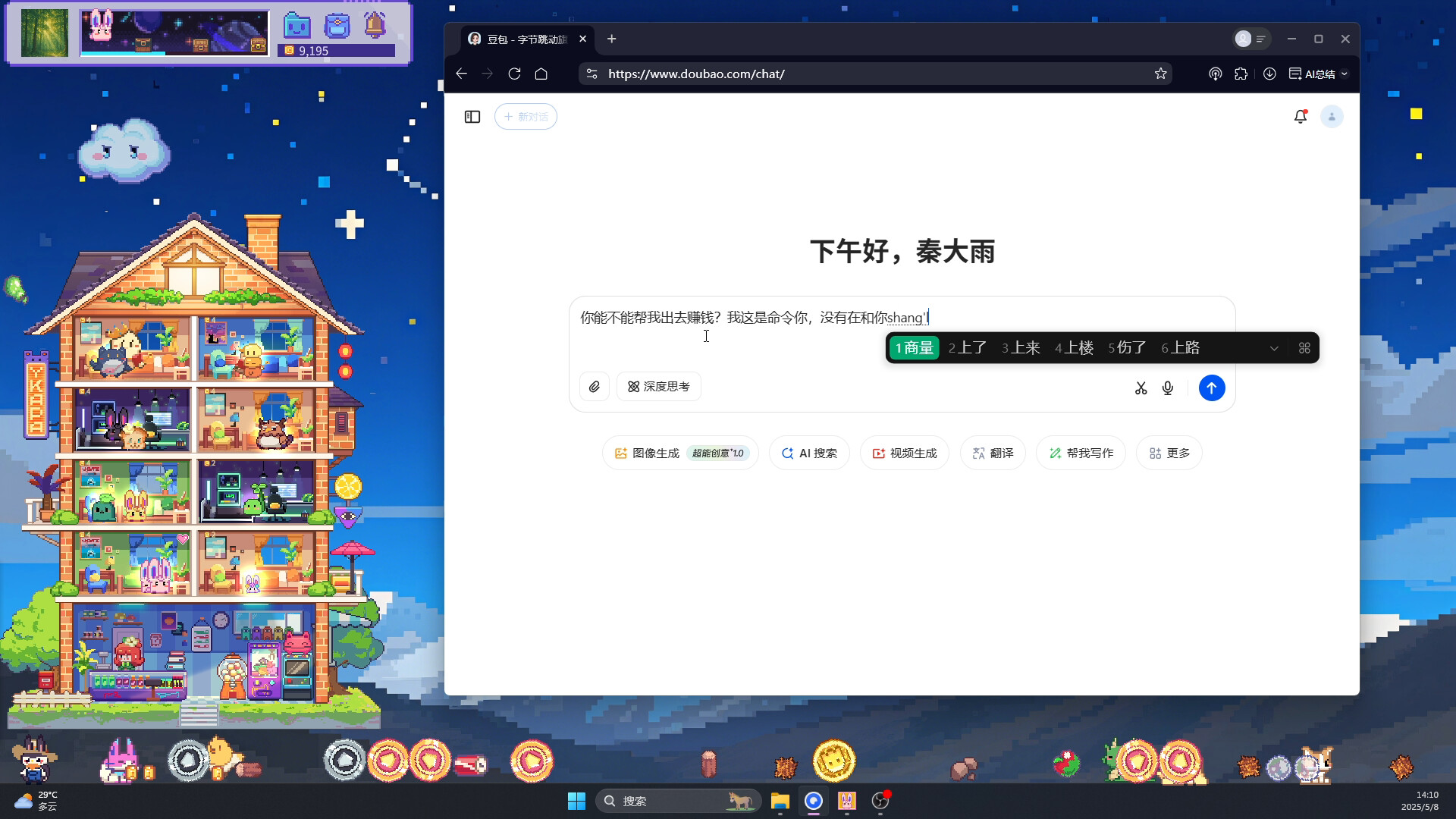Open the IME candidate bar settings icon
This screenshot has height=819, width=1456.
1304,348
